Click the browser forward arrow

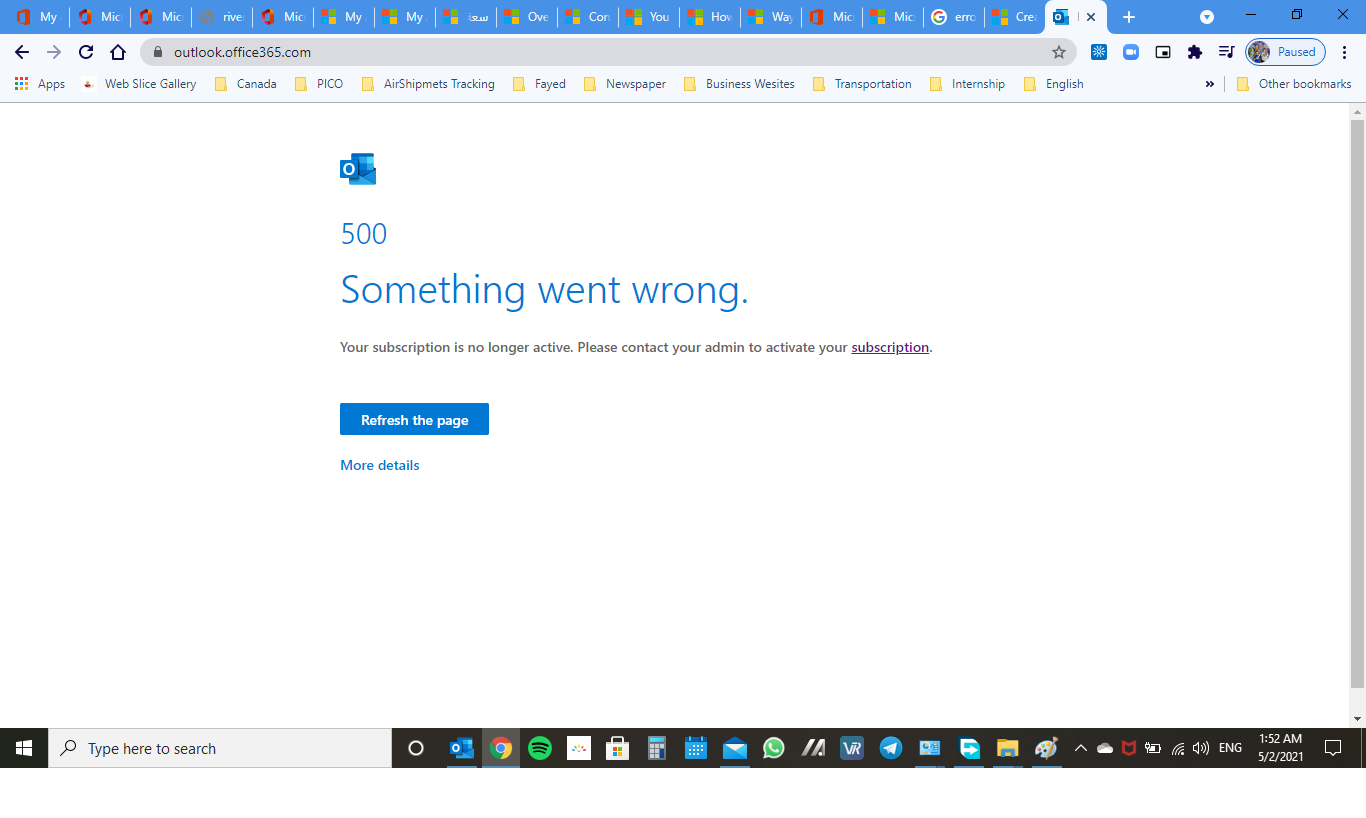[54, 52]
